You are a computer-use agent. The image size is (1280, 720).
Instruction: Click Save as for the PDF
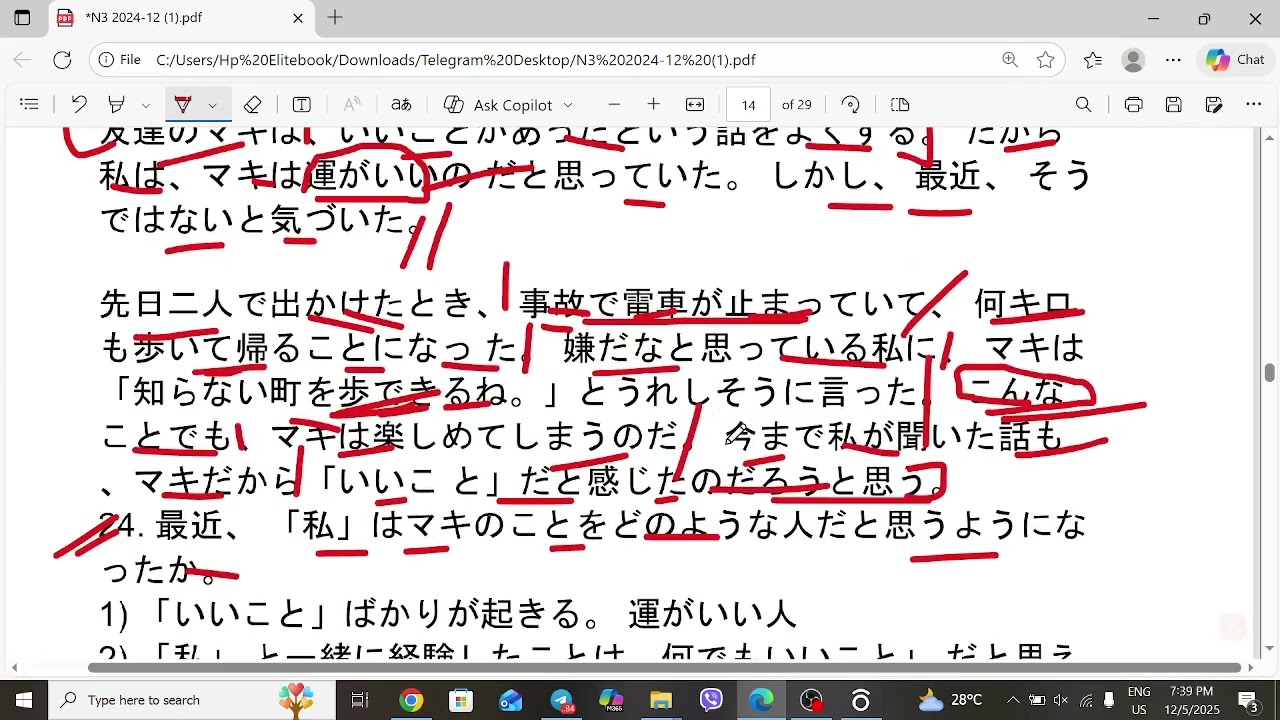pos(1214,105)
